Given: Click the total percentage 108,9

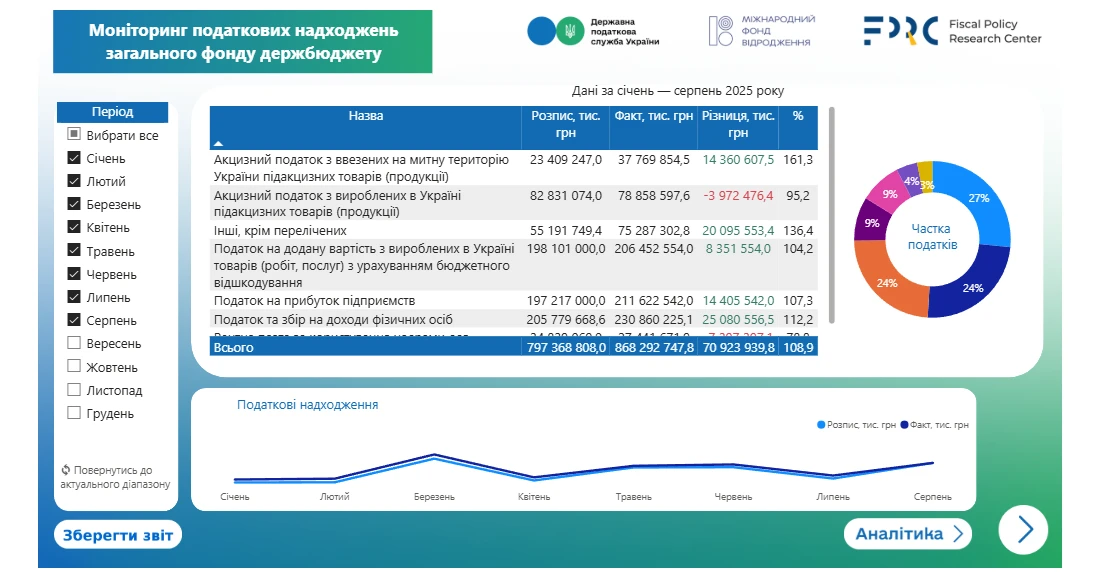Looking at the screenshot, I should point(798,348).
